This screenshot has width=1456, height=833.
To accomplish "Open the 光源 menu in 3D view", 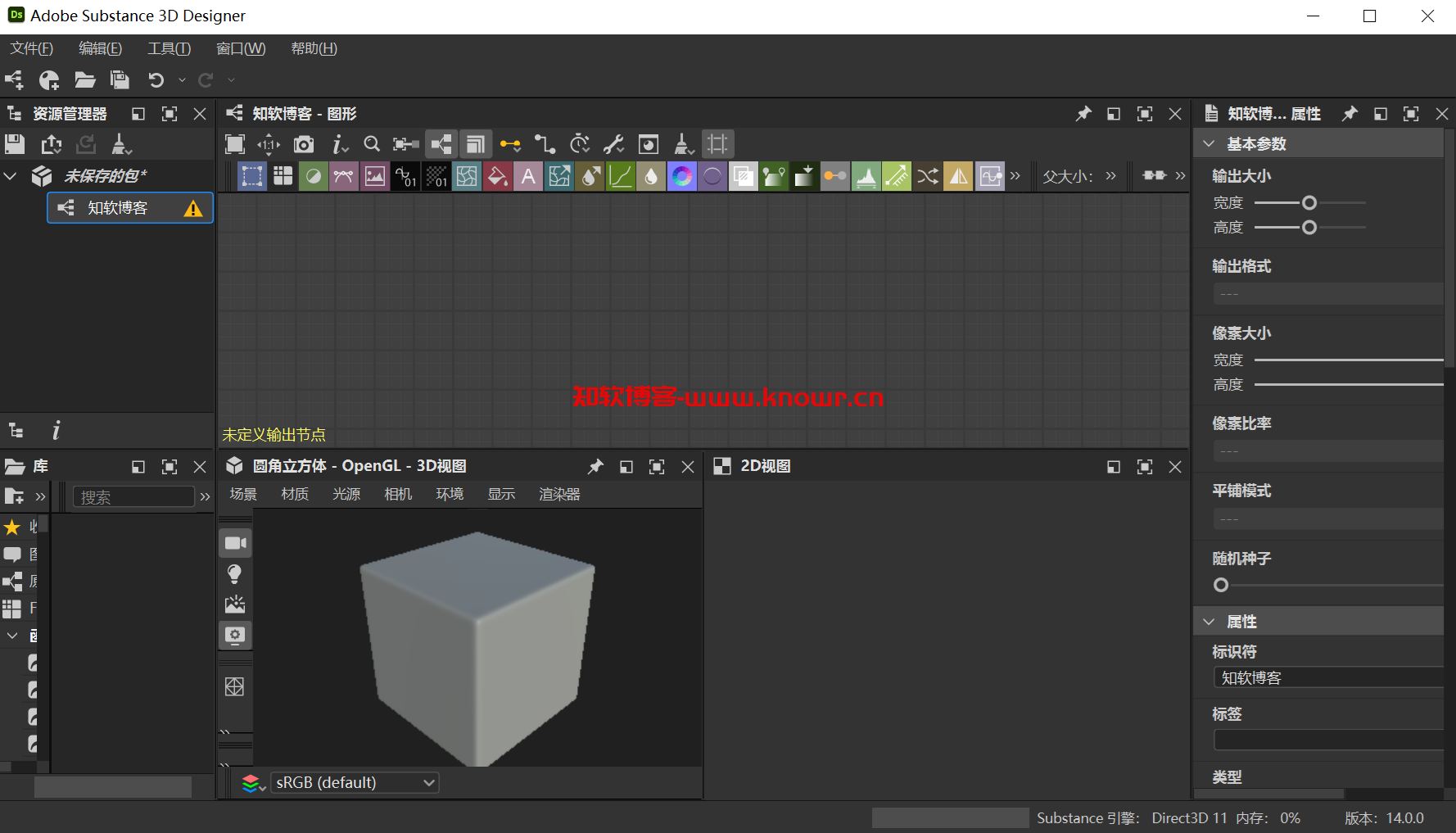I will click(346, 494).
